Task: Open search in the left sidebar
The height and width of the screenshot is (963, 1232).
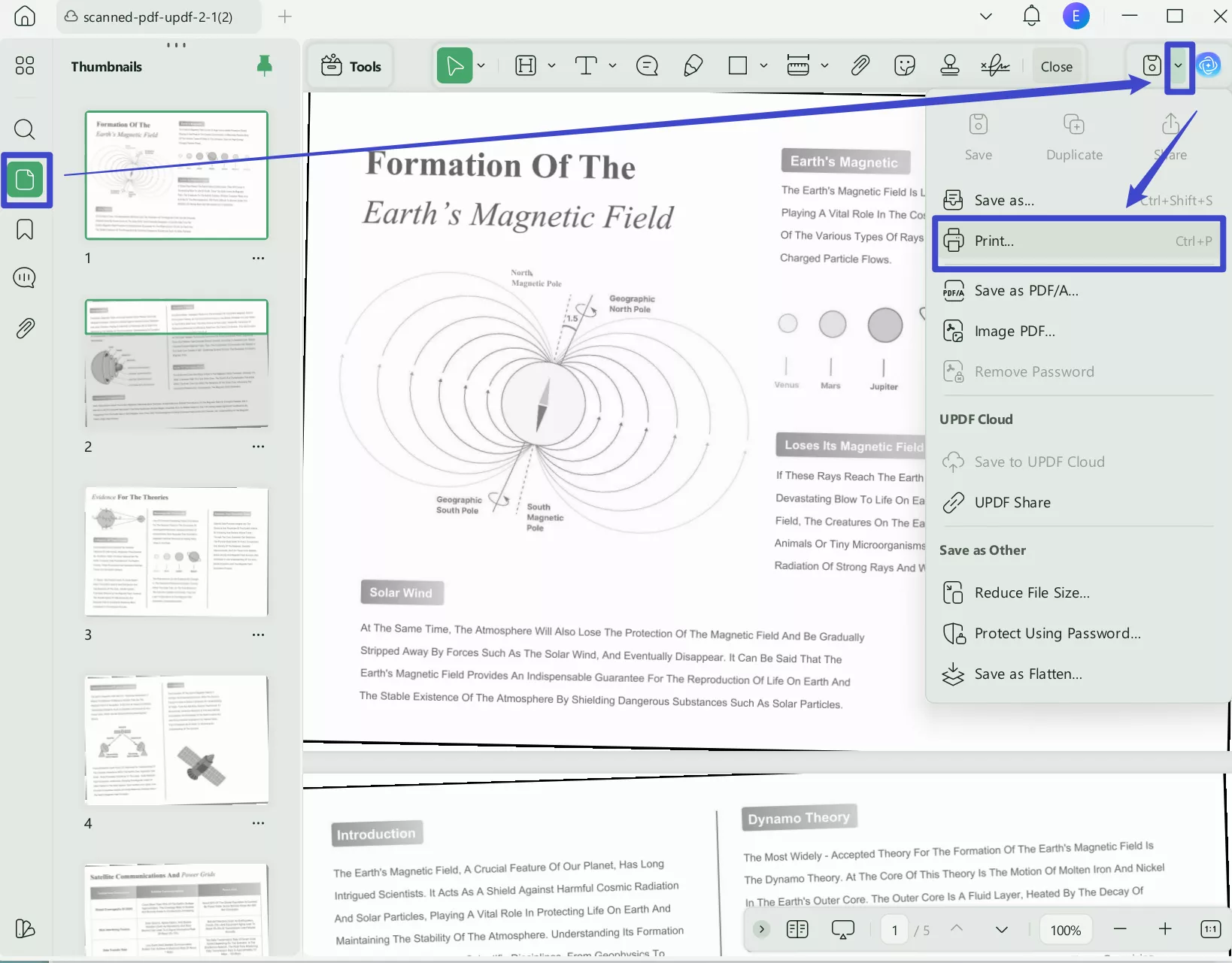Action: (24, 129)
